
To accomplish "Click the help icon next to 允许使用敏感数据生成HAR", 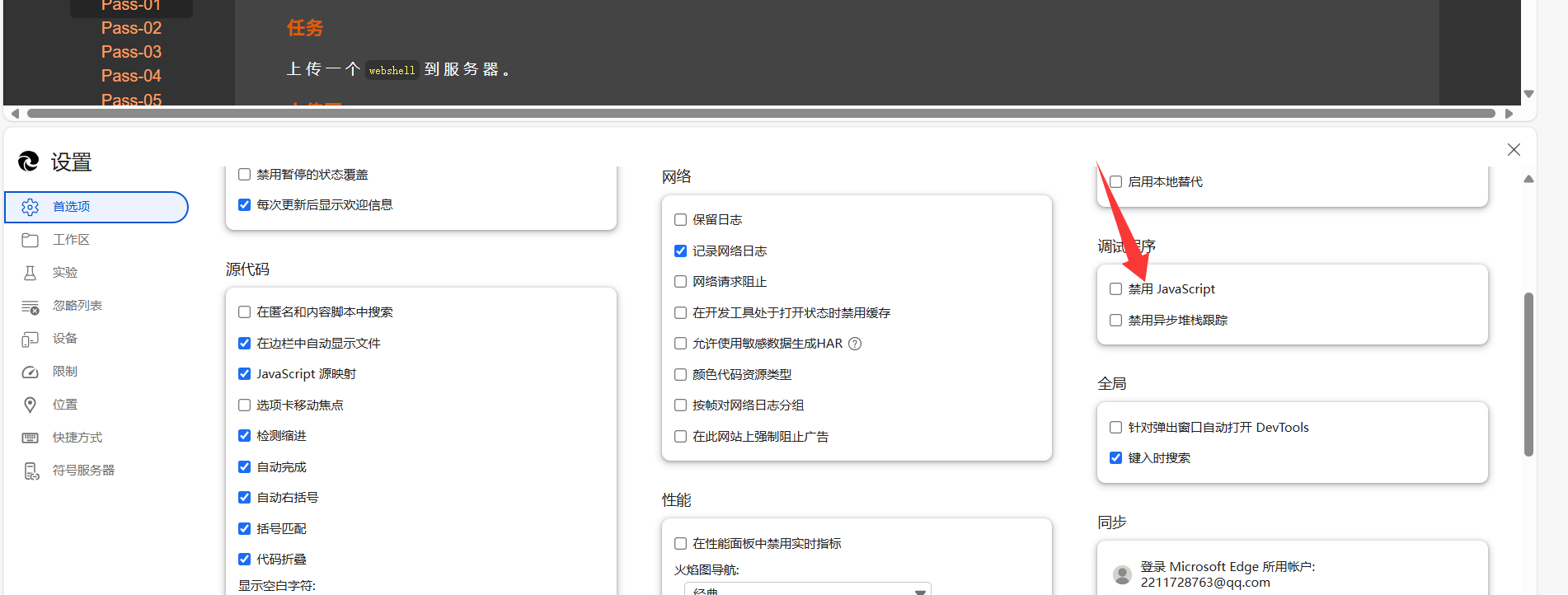I will point(855,344).
